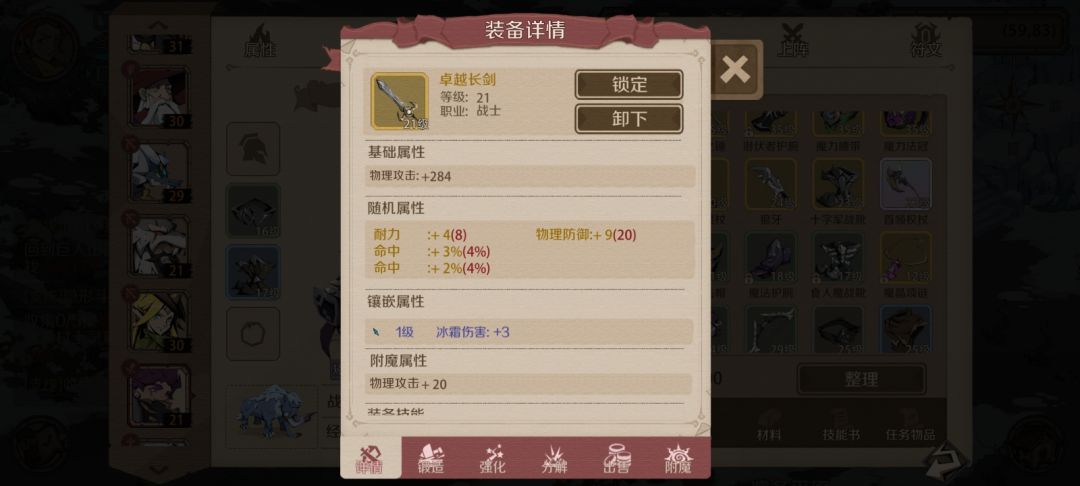Select the 详情 details tab
The width and height of the screenshot is (1080, 486).
(x=371, y=458)
